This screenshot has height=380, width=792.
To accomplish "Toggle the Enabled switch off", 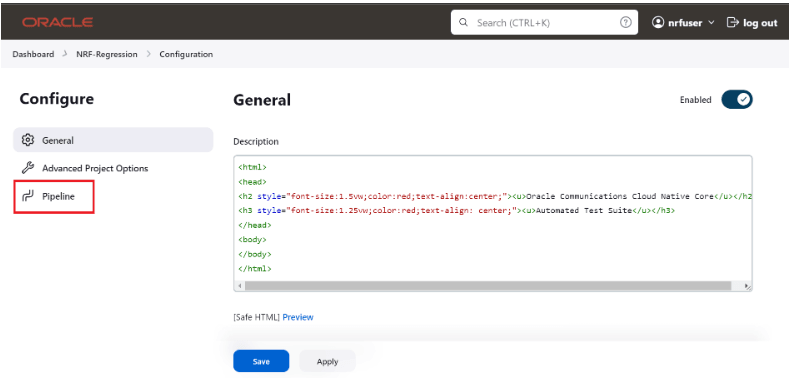I will tap(736, 100).
